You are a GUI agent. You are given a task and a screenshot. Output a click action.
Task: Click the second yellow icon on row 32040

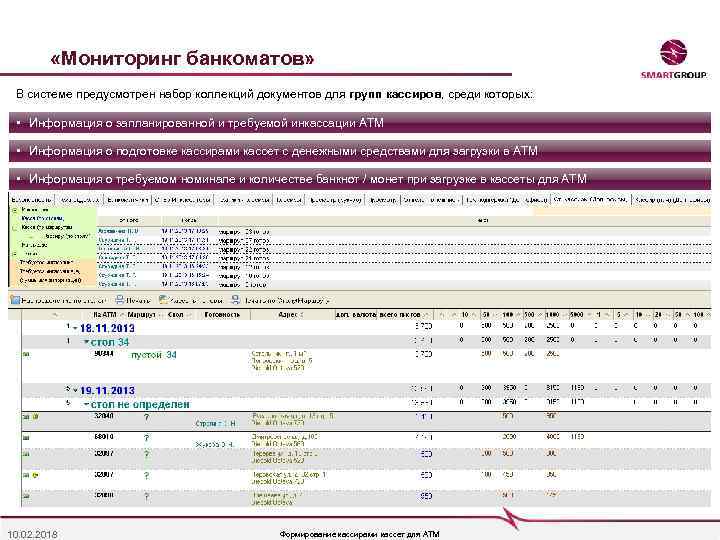click(x=35, y=417)
